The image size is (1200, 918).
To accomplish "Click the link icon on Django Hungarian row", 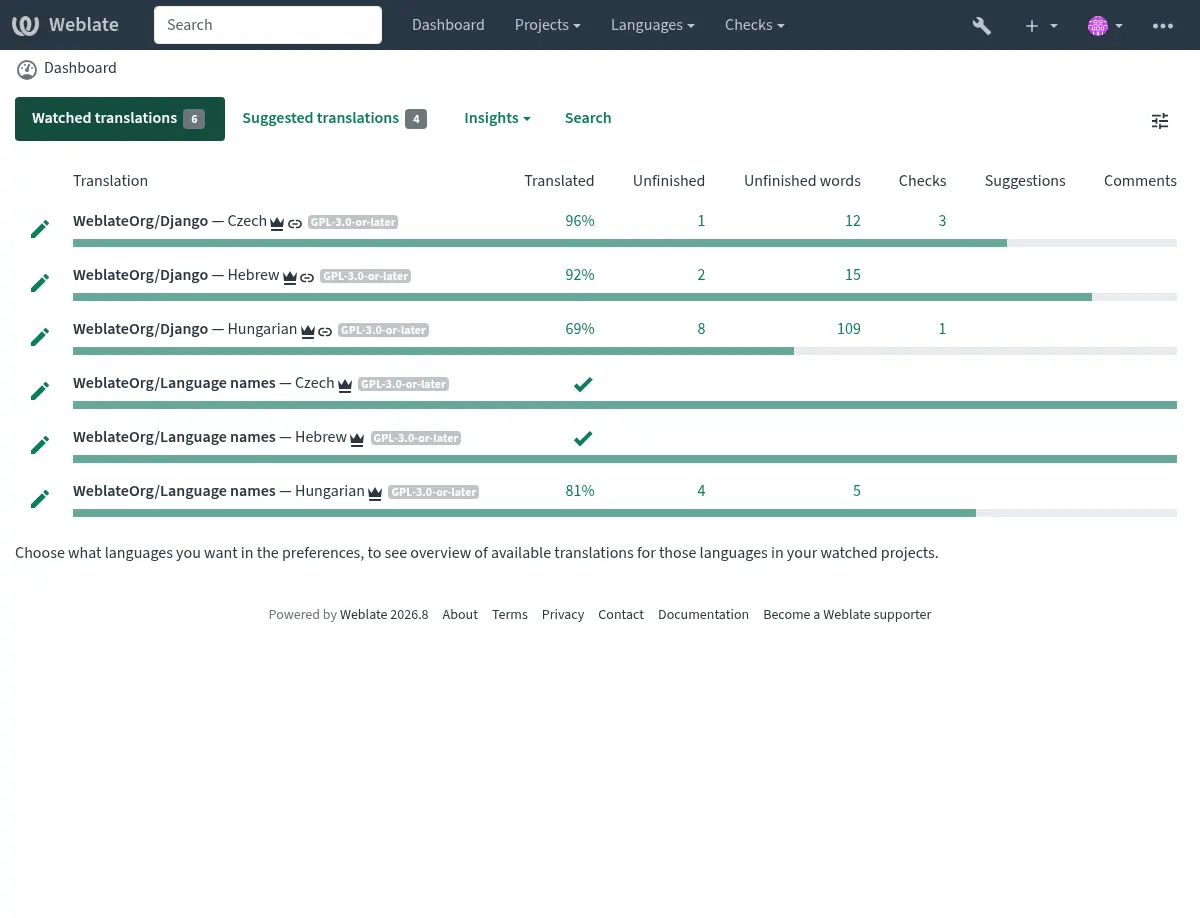I will point(325,332).
